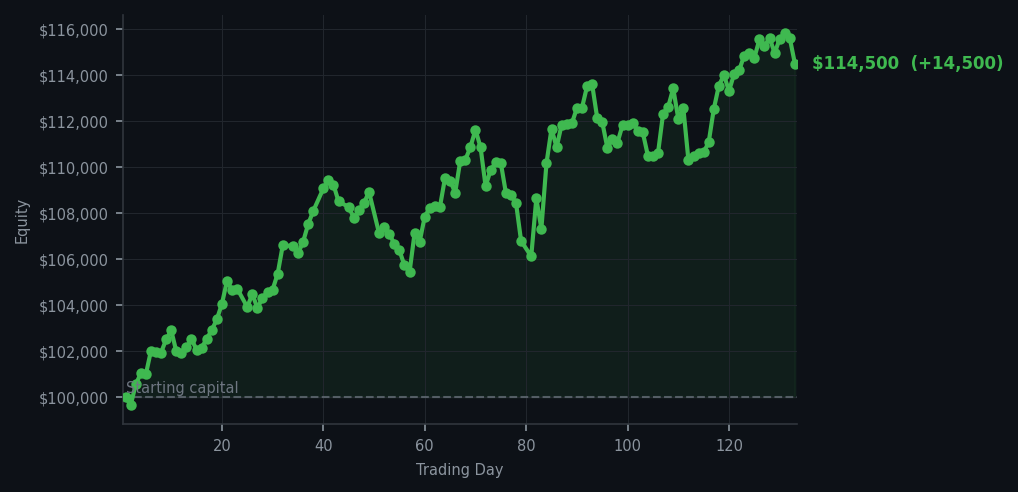Select the peak data point near day 70
This screenshot has height=492, width=1018.
coord(475,130)
